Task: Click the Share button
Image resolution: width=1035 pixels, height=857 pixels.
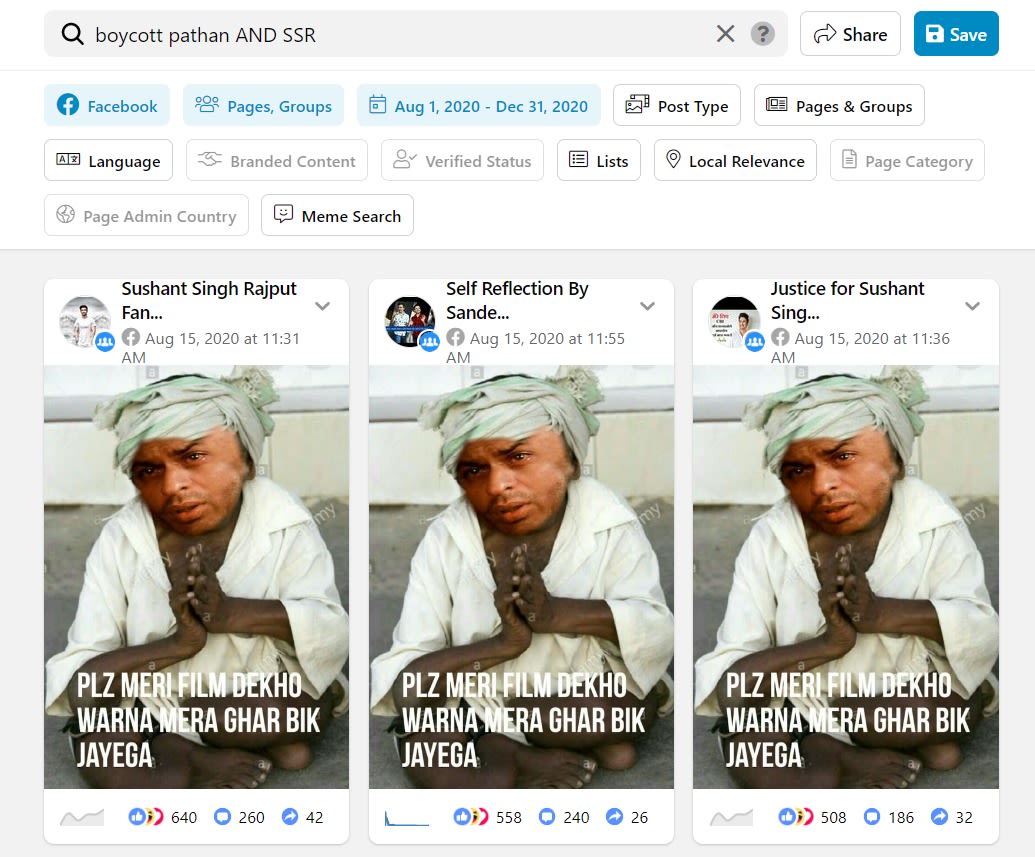Action: 850,35
